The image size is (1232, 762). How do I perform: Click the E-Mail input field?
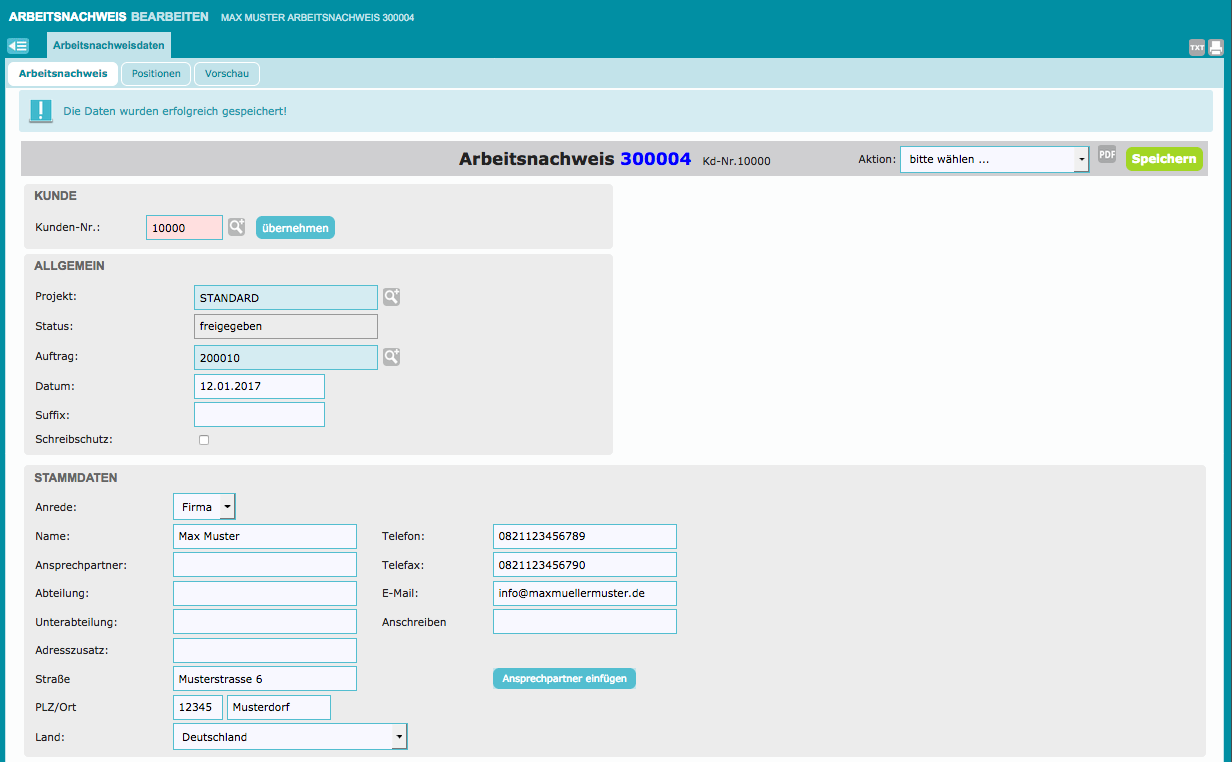pyautogui.click(x=584, y=593)
